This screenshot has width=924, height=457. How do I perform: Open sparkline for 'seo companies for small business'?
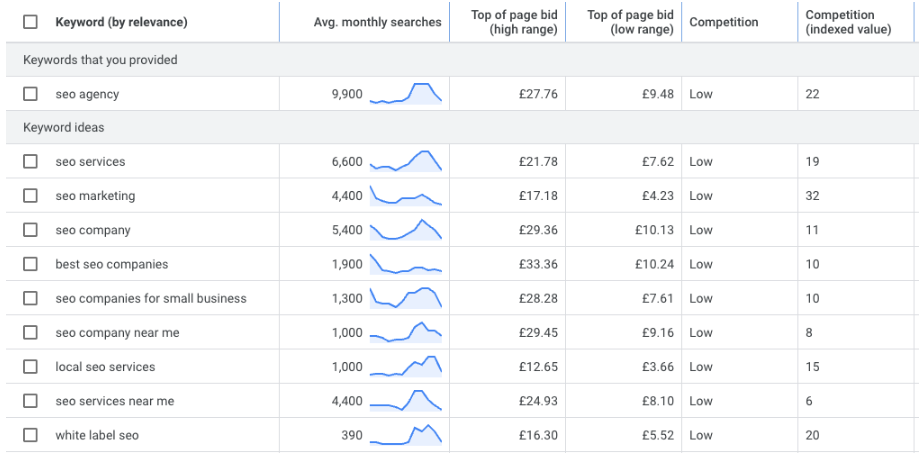point(405,298)
